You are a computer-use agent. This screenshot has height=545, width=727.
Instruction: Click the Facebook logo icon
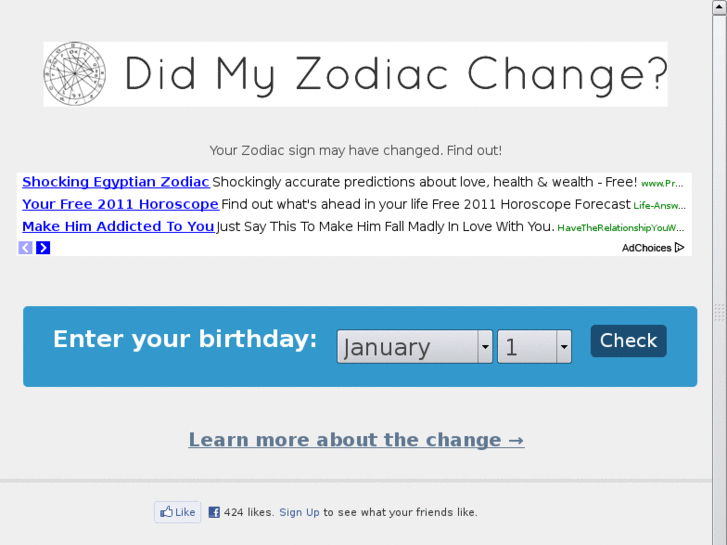pos(213,512)
